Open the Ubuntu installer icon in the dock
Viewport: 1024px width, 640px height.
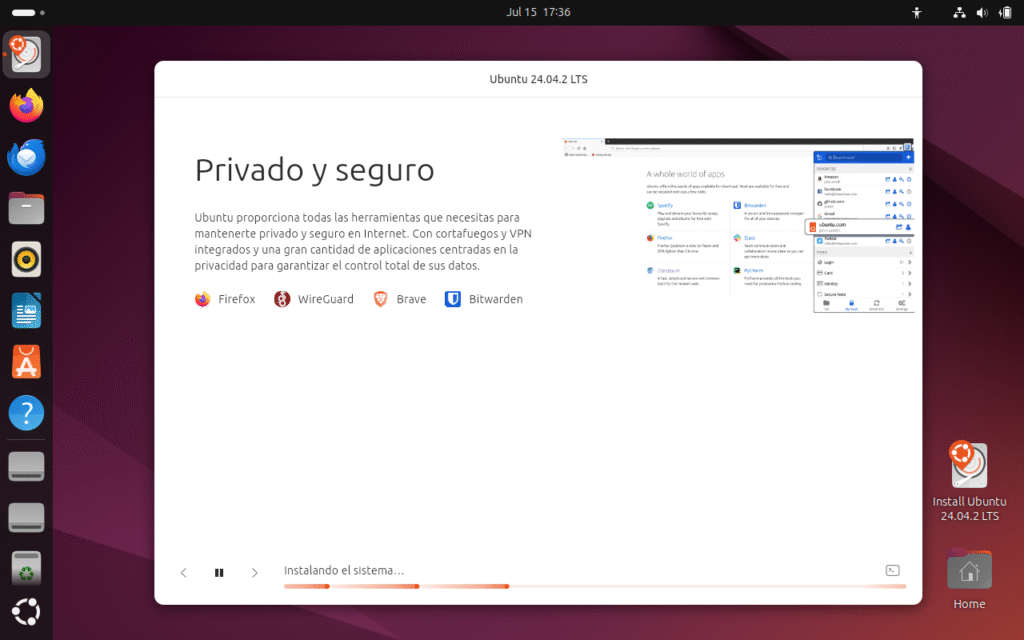tap(26, 54)
